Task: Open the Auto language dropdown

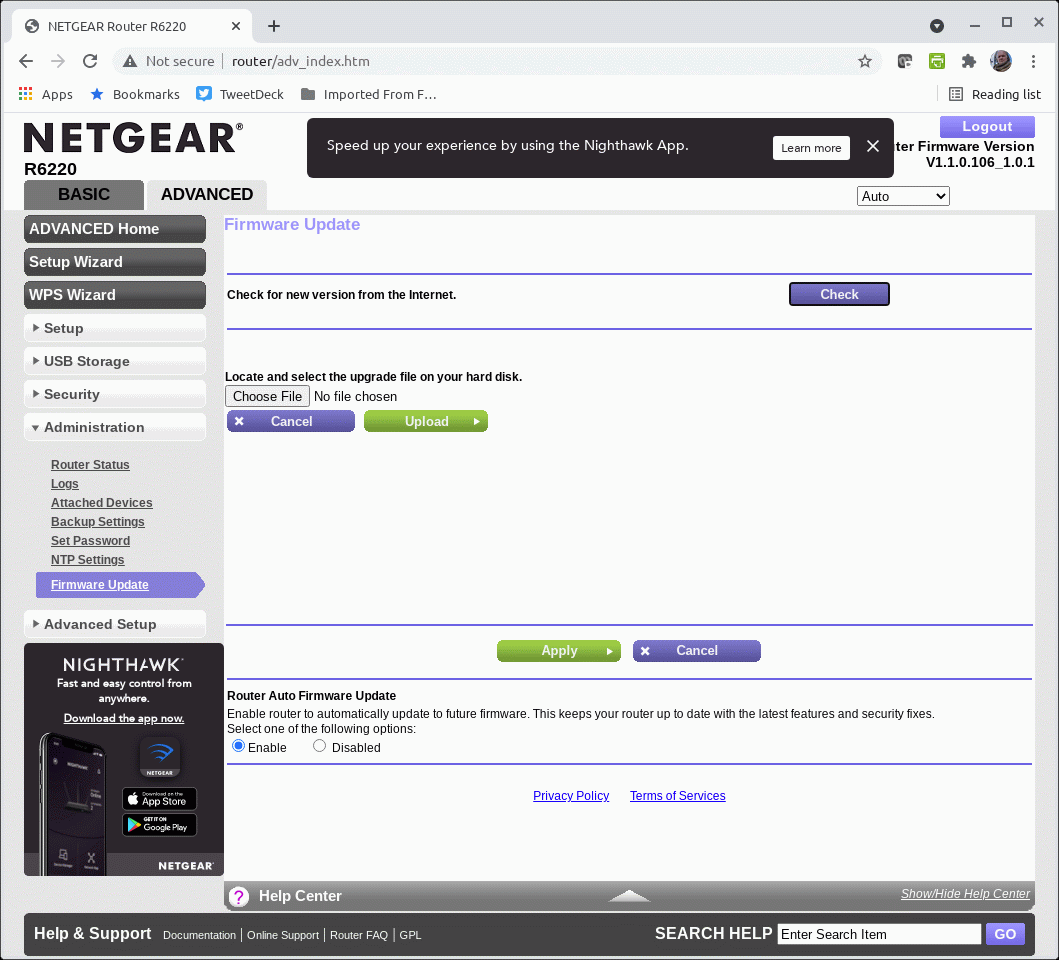Action: [903, 197]
